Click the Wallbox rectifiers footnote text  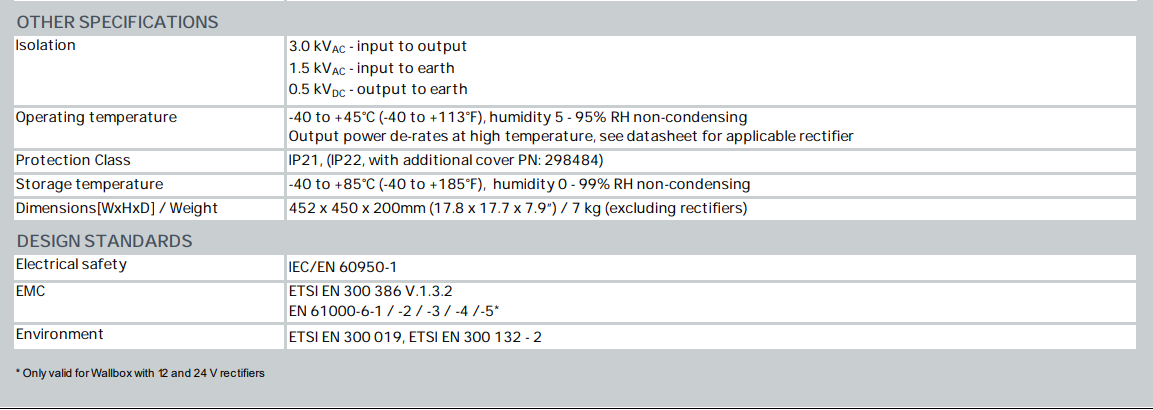140,373
